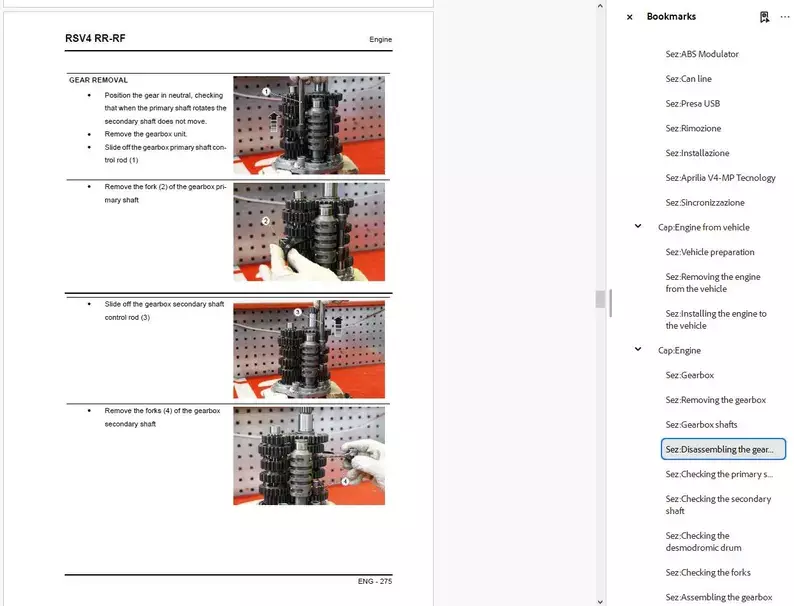Navigate to Sez:Checking the forks

pos(708,573)
